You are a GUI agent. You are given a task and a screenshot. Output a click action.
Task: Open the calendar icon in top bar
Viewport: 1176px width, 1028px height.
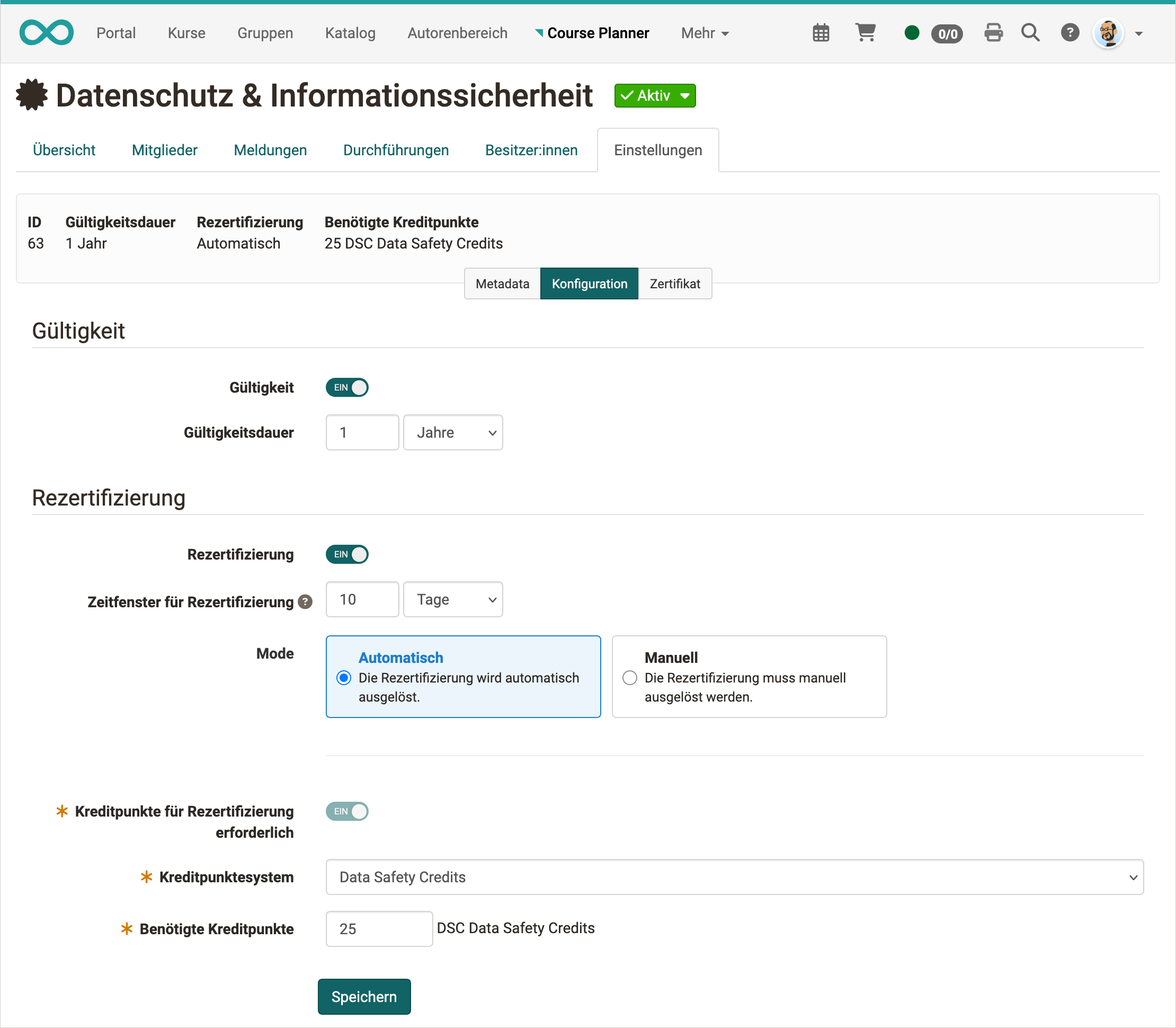821,33
